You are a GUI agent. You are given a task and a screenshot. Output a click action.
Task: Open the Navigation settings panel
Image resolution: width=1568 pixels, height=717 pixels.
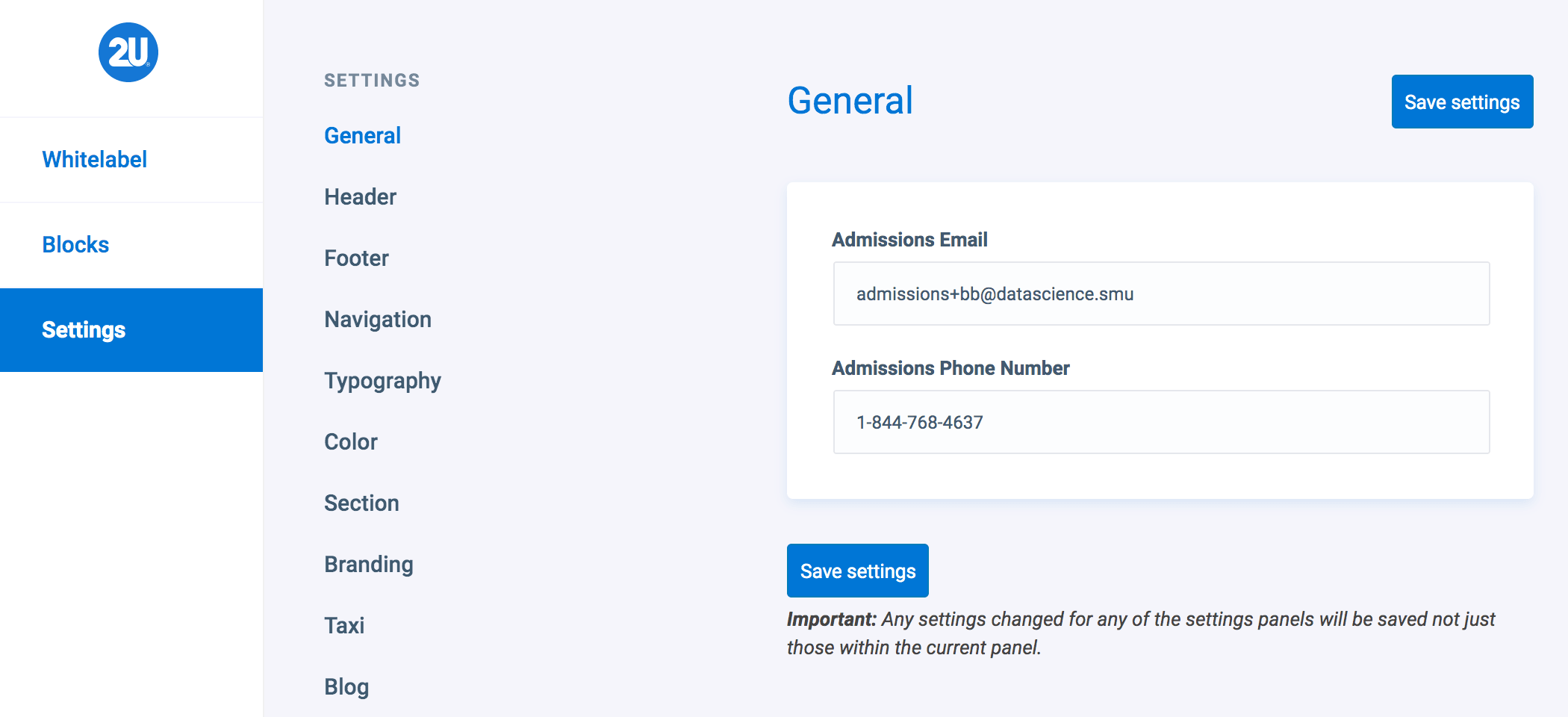[x=377, y=320]
